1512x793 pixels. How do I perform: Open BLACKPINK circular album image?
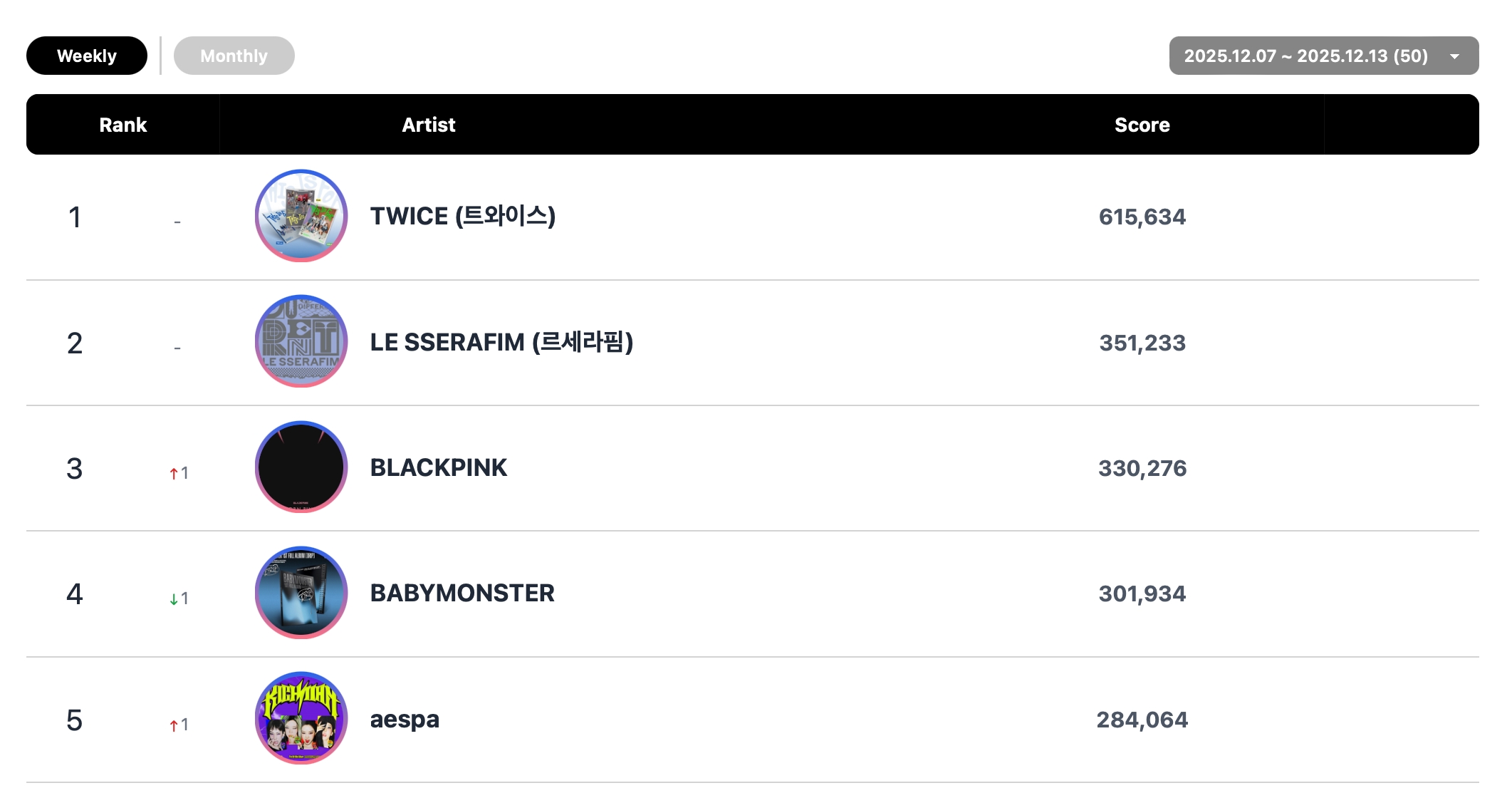point(301,467)
